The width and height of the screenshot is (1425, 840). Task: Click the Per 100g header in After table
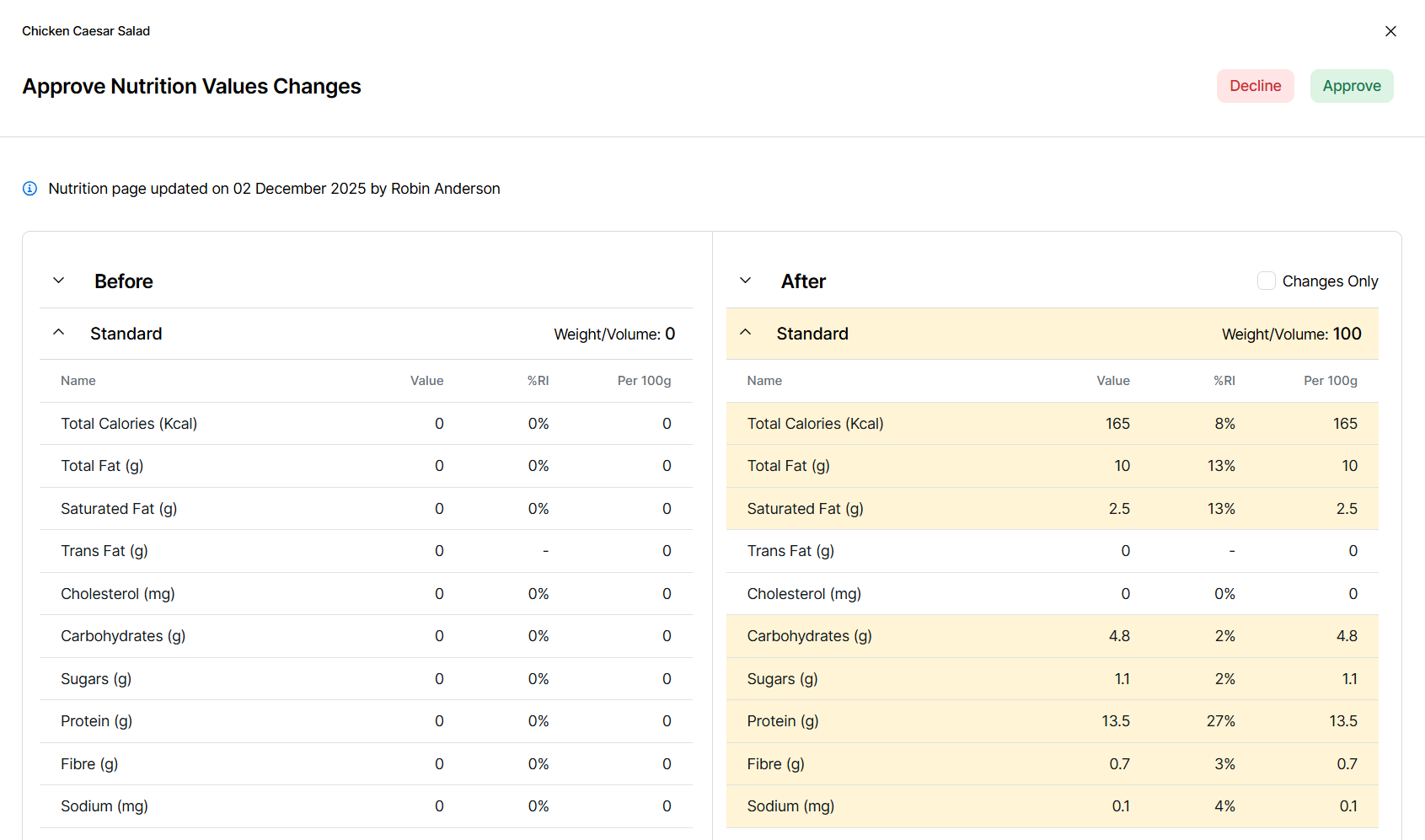click(x=1330, y=381)
